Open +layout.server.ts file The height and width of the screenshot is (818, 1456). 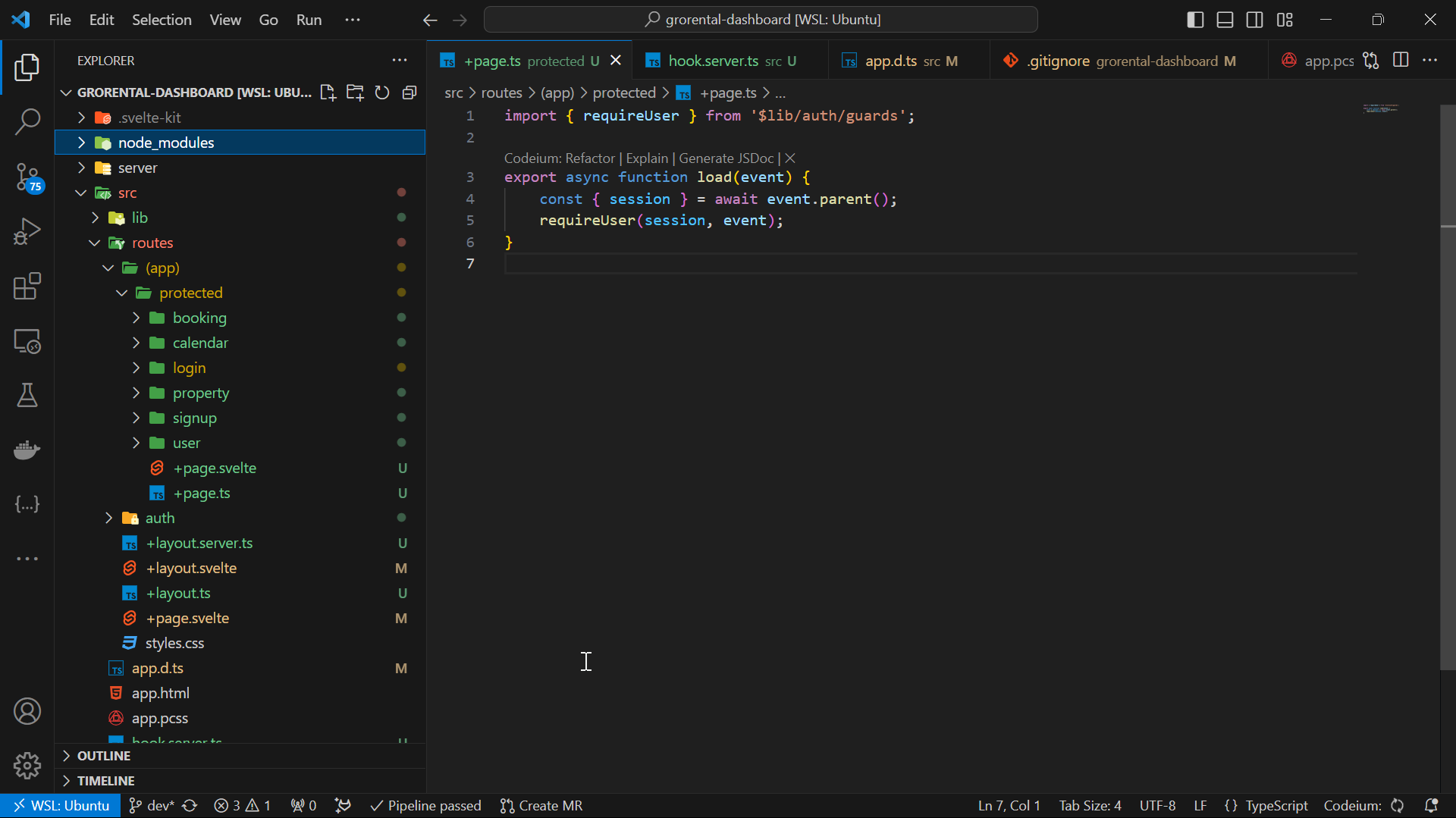tap(240, 543)
